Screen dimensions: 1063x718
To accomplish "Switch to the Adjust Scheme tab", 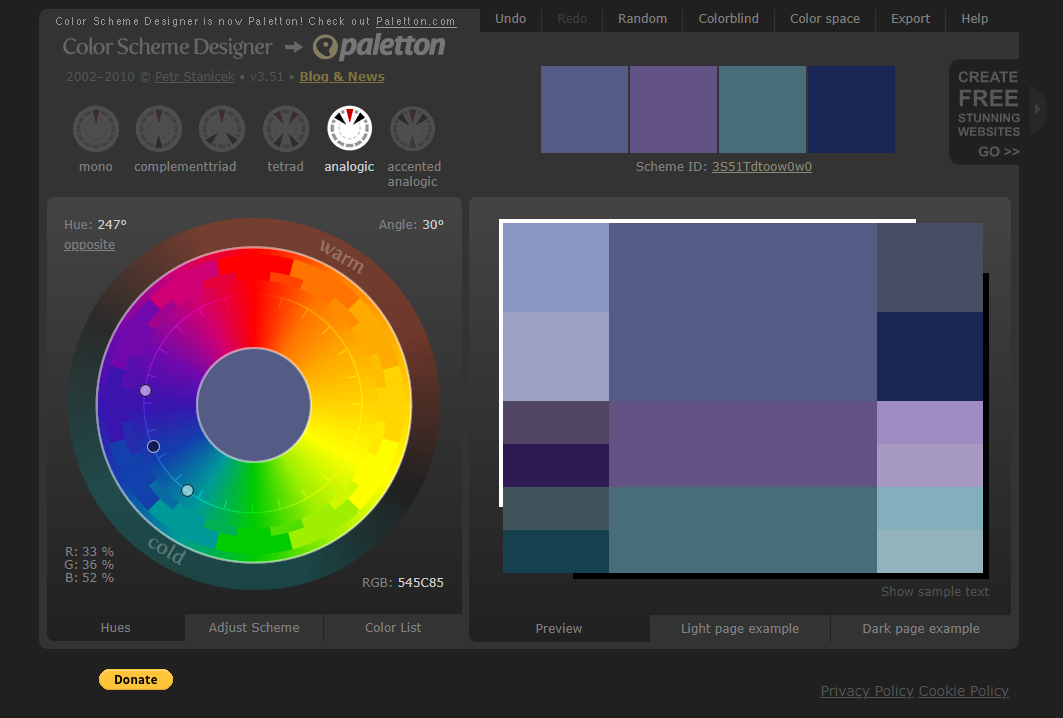I will tap(254, 628).
